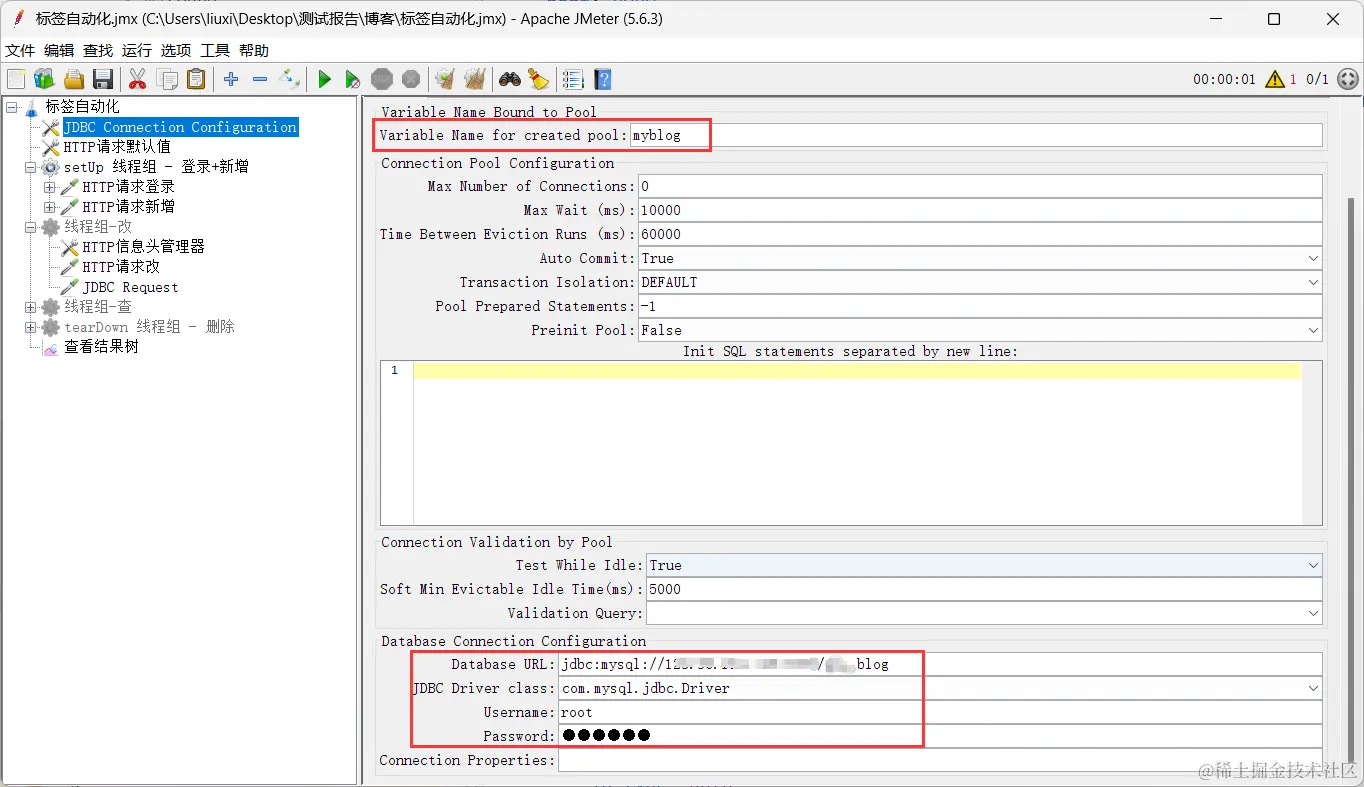Open the 选项 menu
The height and width of the screenshot is (787, 1364).
click(x=176, y=51)
